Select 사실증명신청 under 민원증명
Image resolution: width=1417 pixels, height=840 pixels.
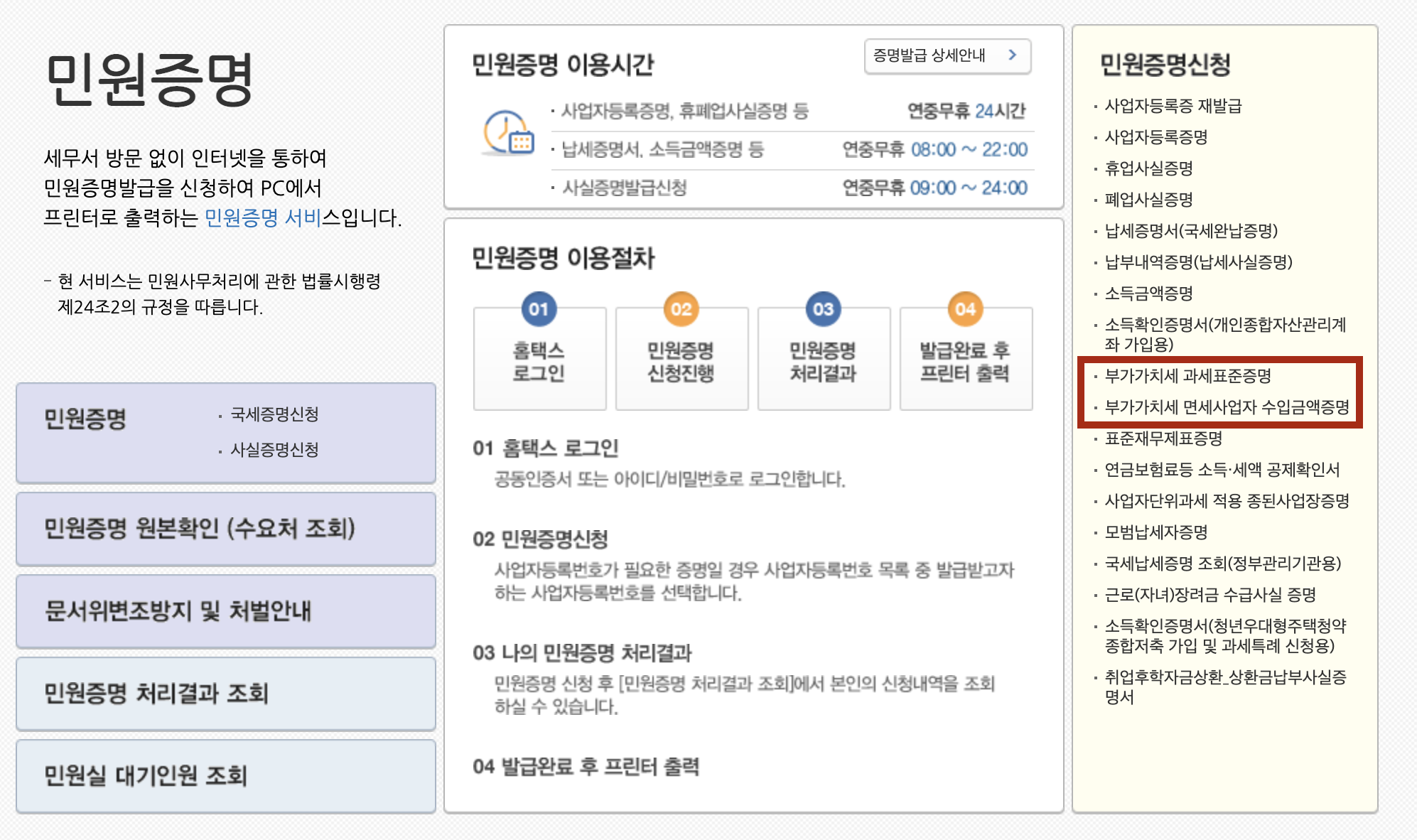[274, 450]
